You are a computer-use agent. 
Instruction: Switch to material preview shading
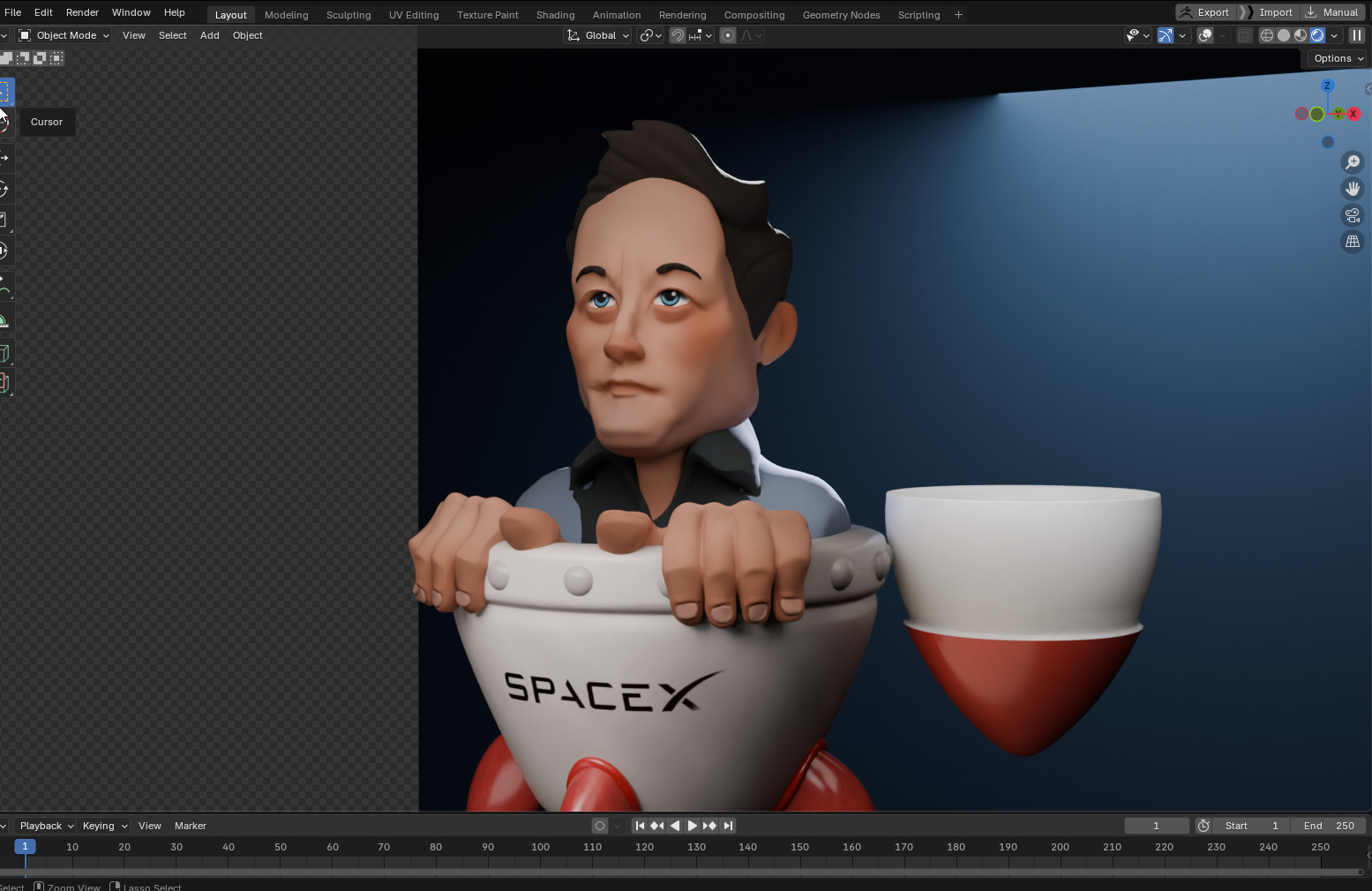coord(1301,35)
